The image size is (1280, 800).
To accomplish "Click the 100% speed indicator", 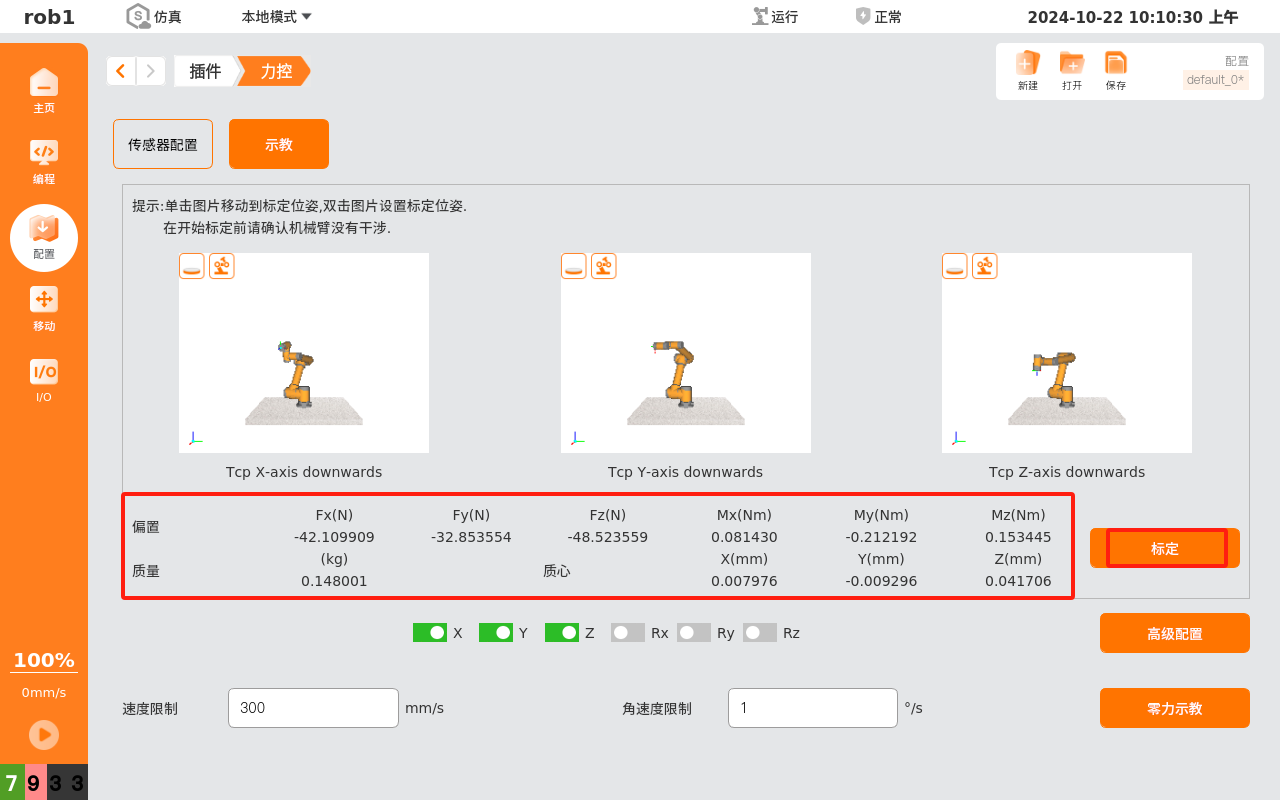I will click(44, 660).
